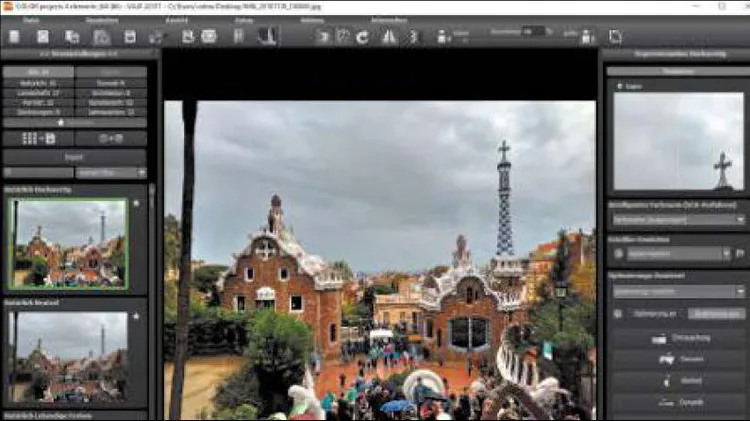Click the first toolbar icon below Datei
750x421 pixels.
(x=14, y=37)
